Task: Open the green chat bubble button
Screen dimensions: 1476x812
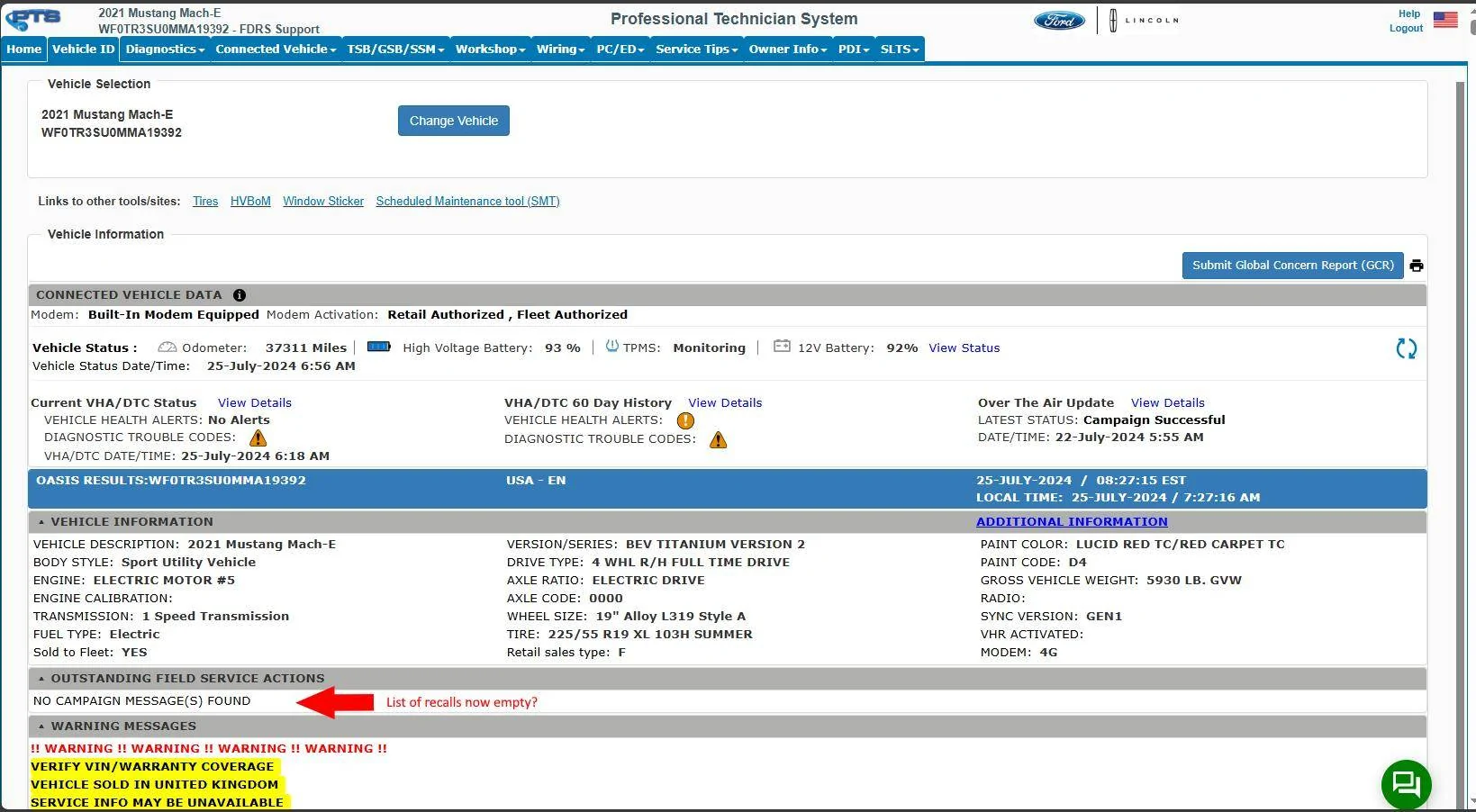Action: (x=1406, y=784)
